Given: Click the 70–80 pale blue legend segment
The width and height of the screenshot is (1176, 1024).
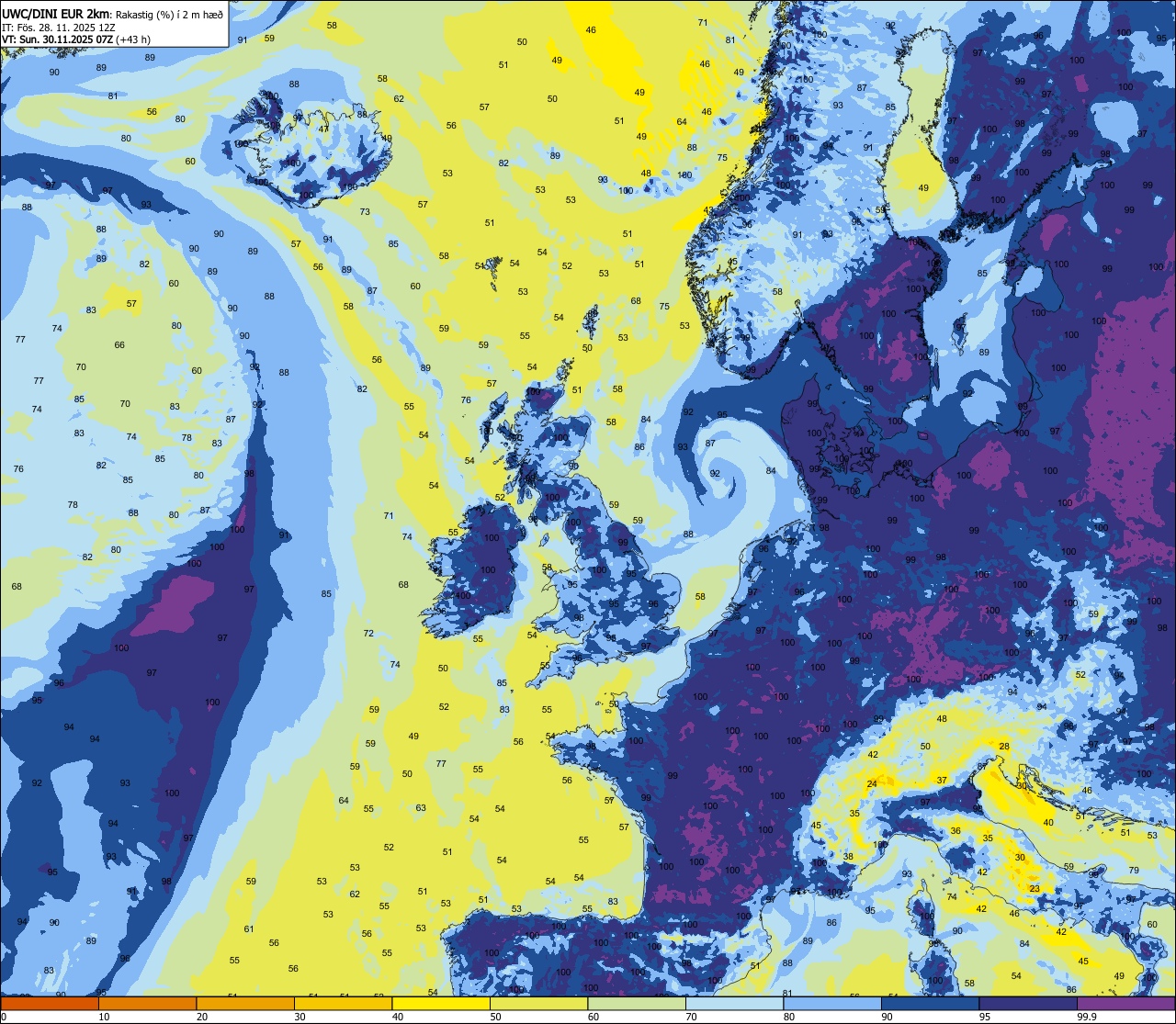Looking at the screenshot, I should (735, 1004).
